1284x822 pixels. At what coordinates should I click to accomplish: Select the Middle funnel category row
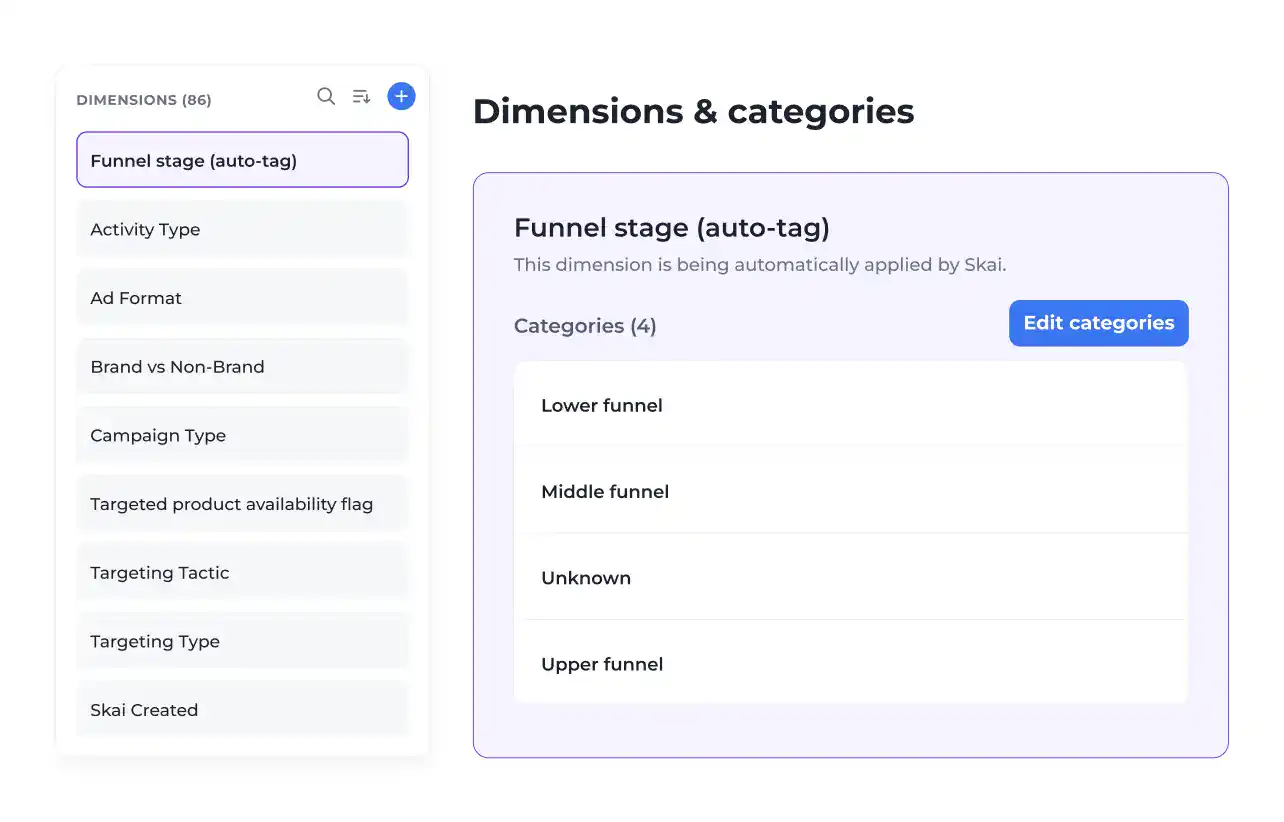pyautogui.click(x=851, y=491)
